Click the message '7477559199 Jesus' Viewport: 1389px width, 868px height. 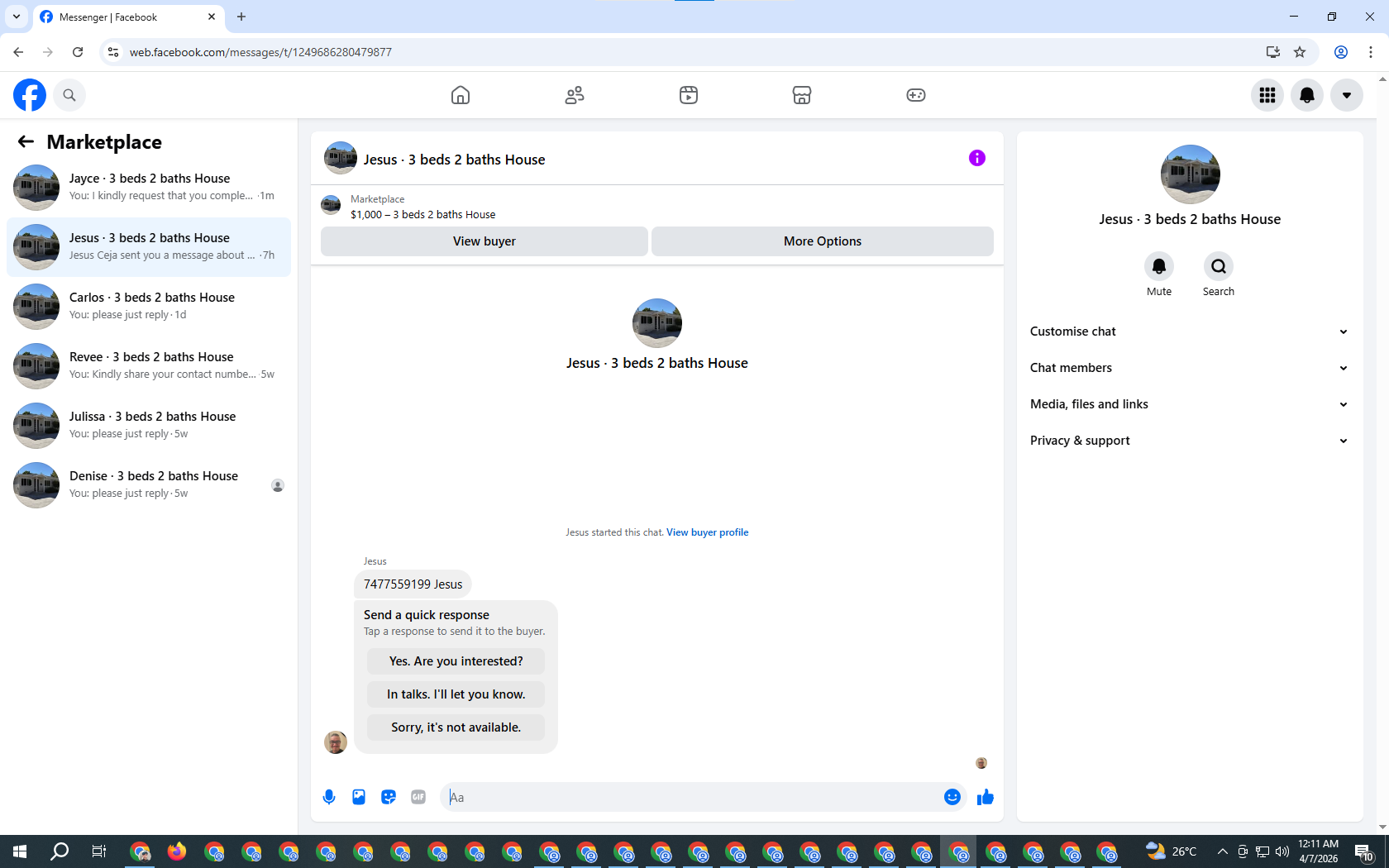(413, 584)
